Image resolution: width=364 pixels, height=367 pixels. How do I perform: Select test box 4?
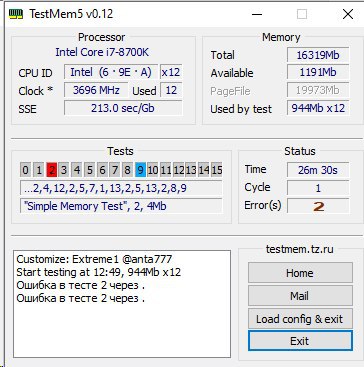[x=77, y=170]
